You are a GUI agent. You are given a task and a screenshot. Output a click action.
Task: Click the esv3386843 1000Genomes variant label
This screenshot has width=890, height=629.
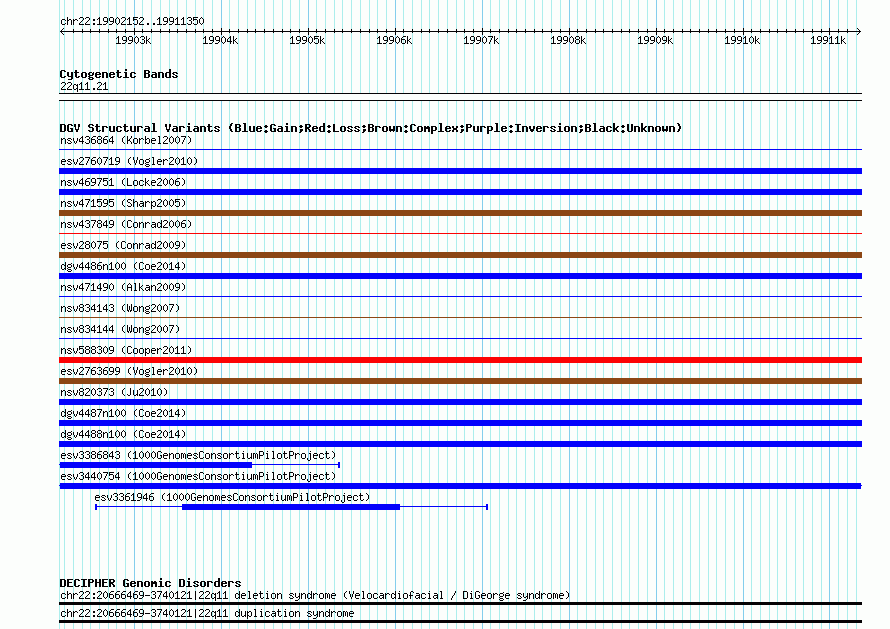click(x=198, y=455)
